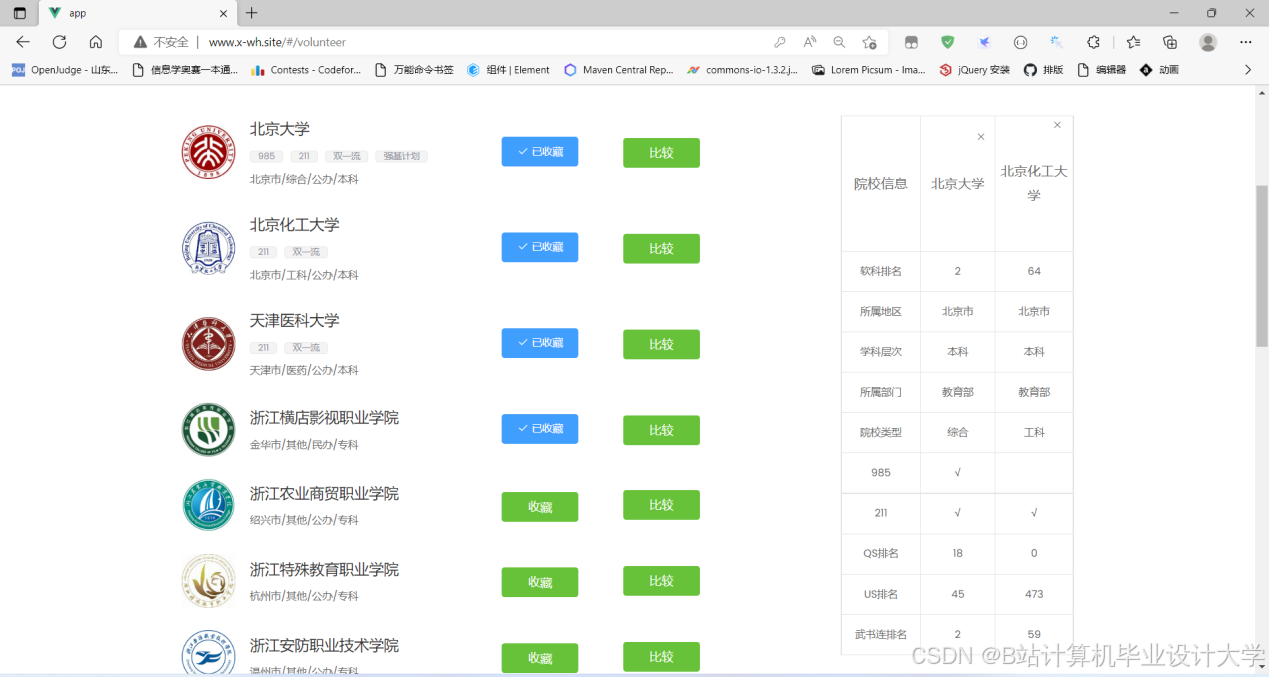The height and width of the screenshot is (677, 1269).
Task: Click the browser vertical scrollbar thumb
Action: click(x=1262, y=265)
